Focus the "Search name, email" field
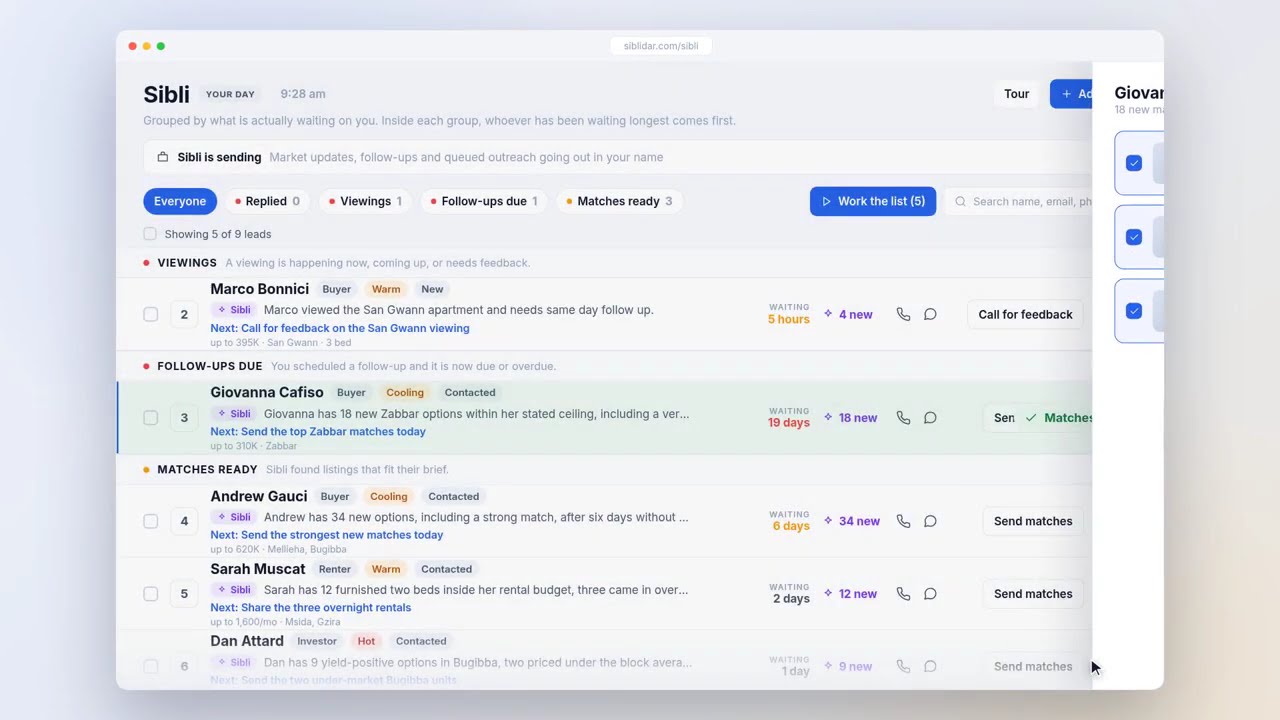The image size is (1280, 720). (x=1018, y=201)
